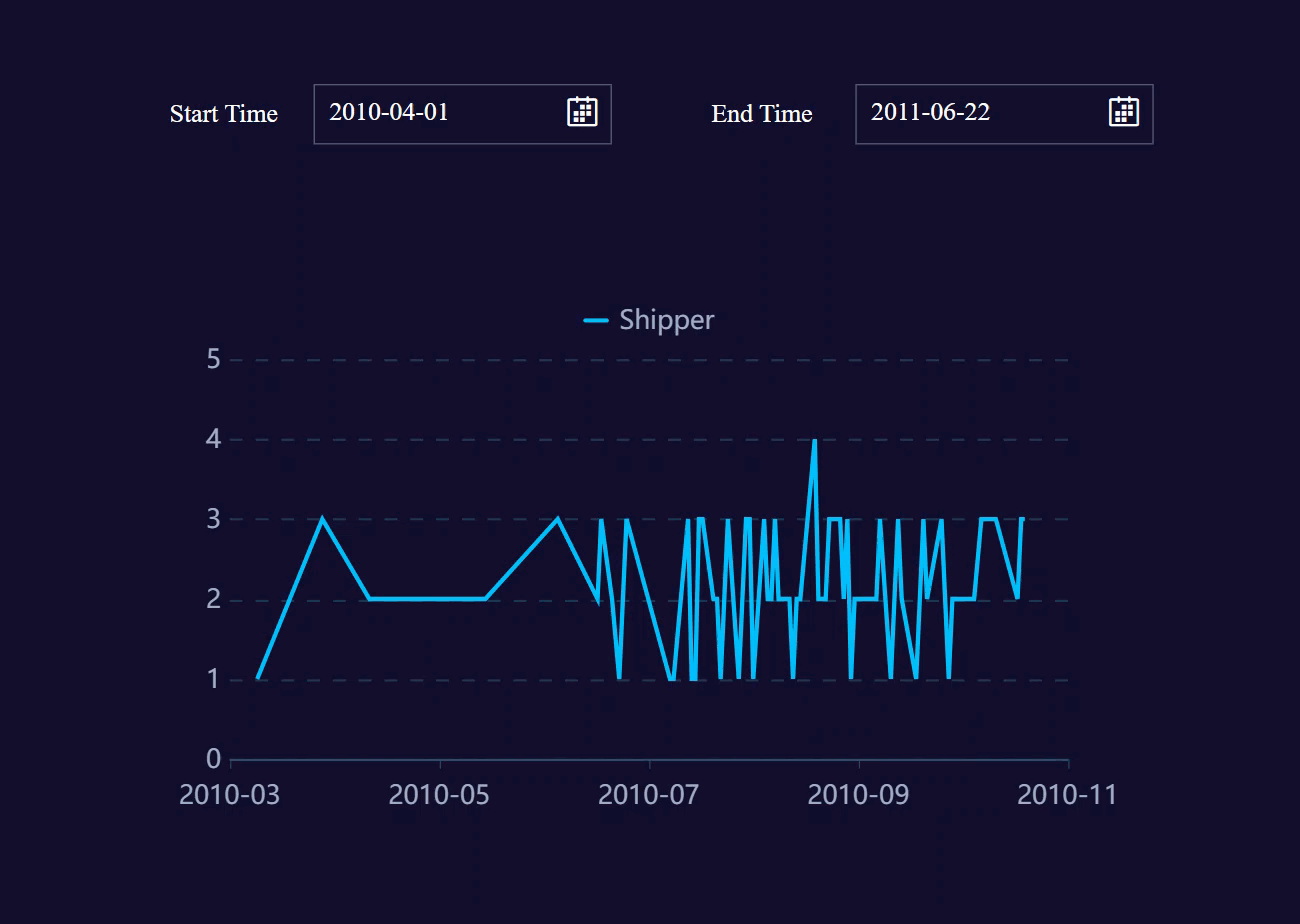The height and width of the screenshot is (924, 1300).
Task: Click the y-axis value 1
Action: coord(213,680)
